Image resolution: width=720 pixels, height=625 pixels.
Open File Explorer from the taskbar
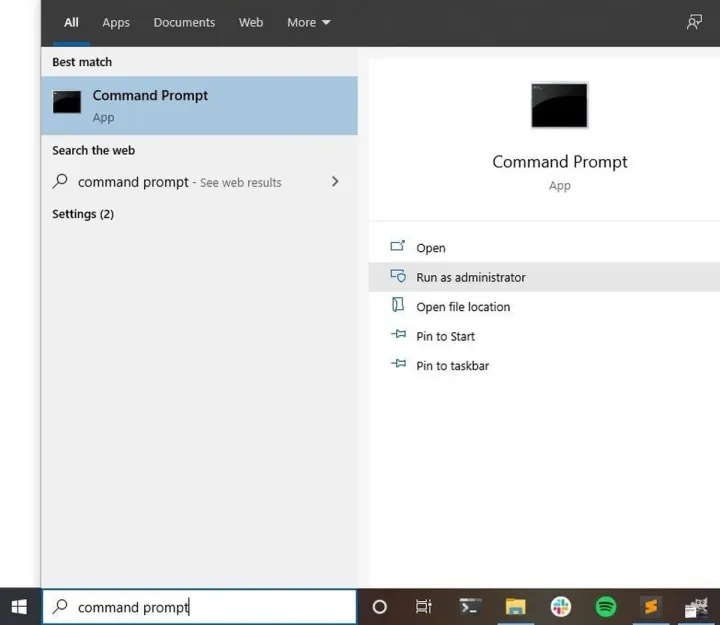[515, 606]
